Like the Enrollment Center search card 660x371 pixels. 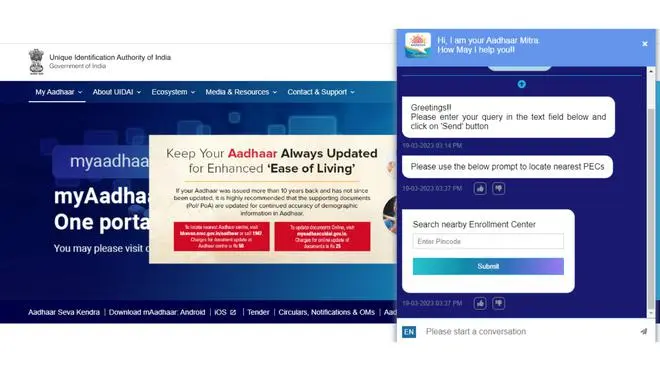pyautogui.click(x=480, y=303)
